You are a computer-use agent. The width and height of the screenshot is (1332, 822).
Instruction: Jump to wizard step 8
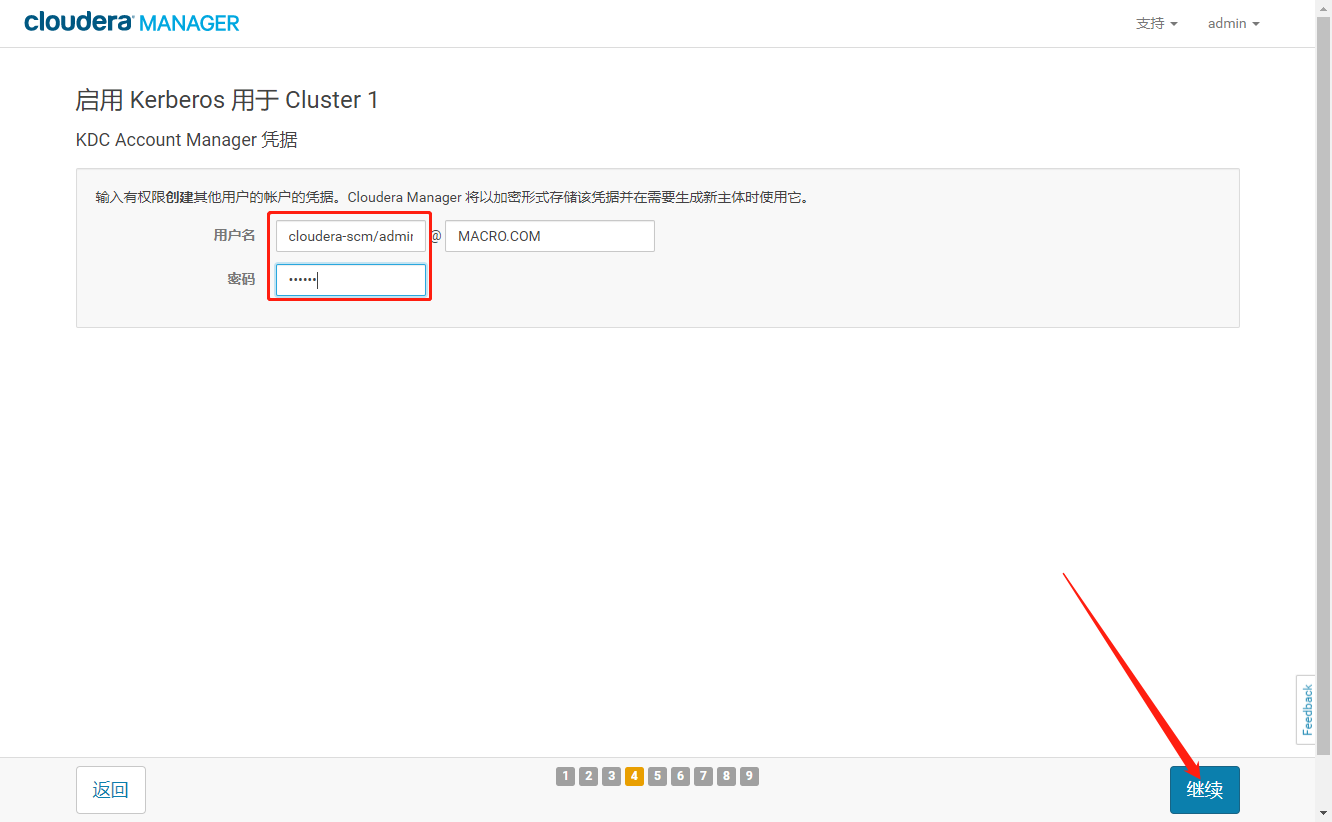click(x=726, y=776)
